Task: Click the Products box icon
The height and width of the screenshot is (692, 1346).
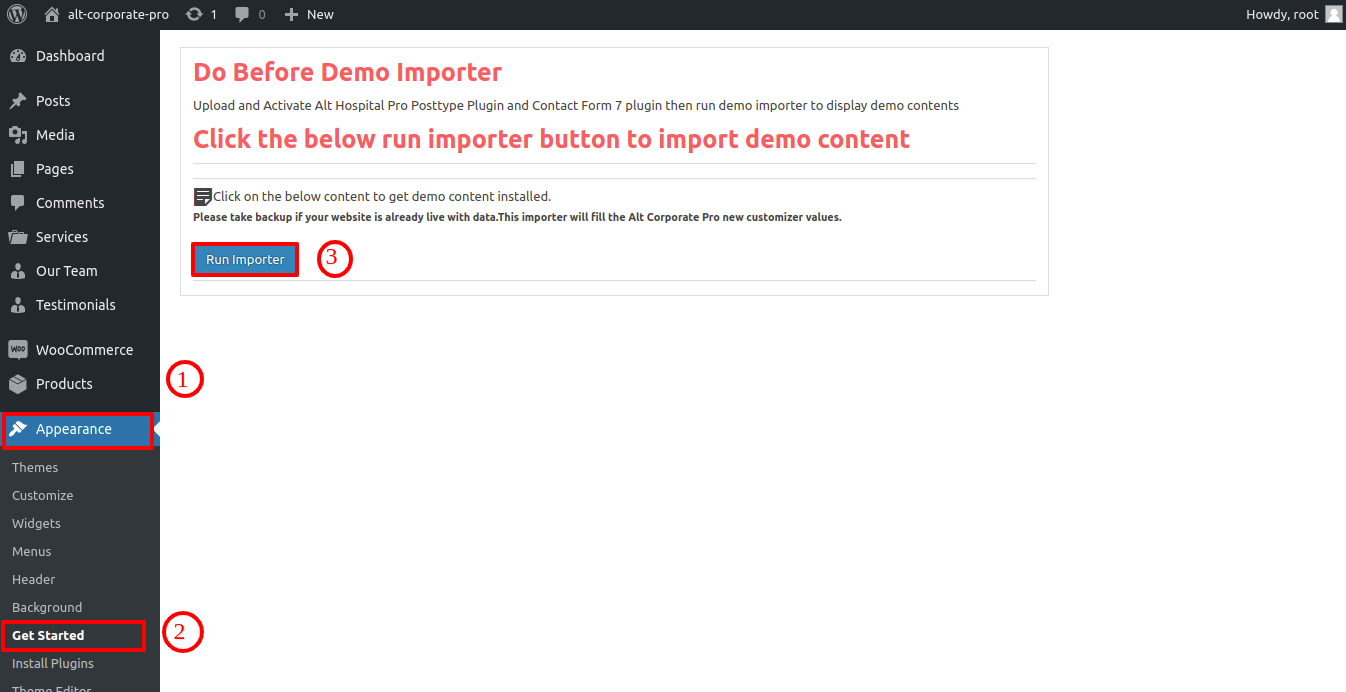Action: (x=17, y=384)
